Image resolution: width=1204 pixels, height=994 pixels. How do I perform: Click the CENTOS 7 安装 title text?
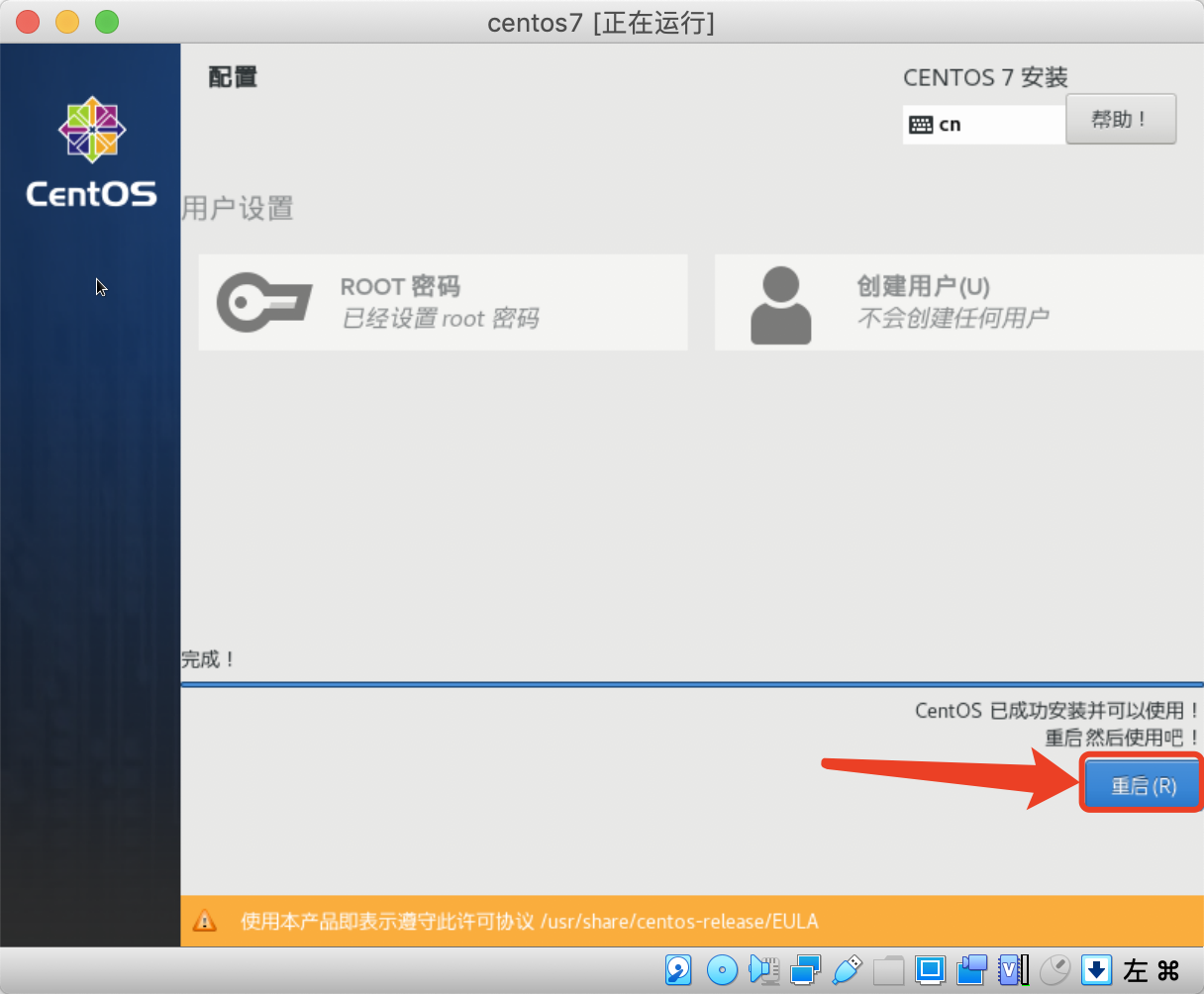tap(985, 77)
